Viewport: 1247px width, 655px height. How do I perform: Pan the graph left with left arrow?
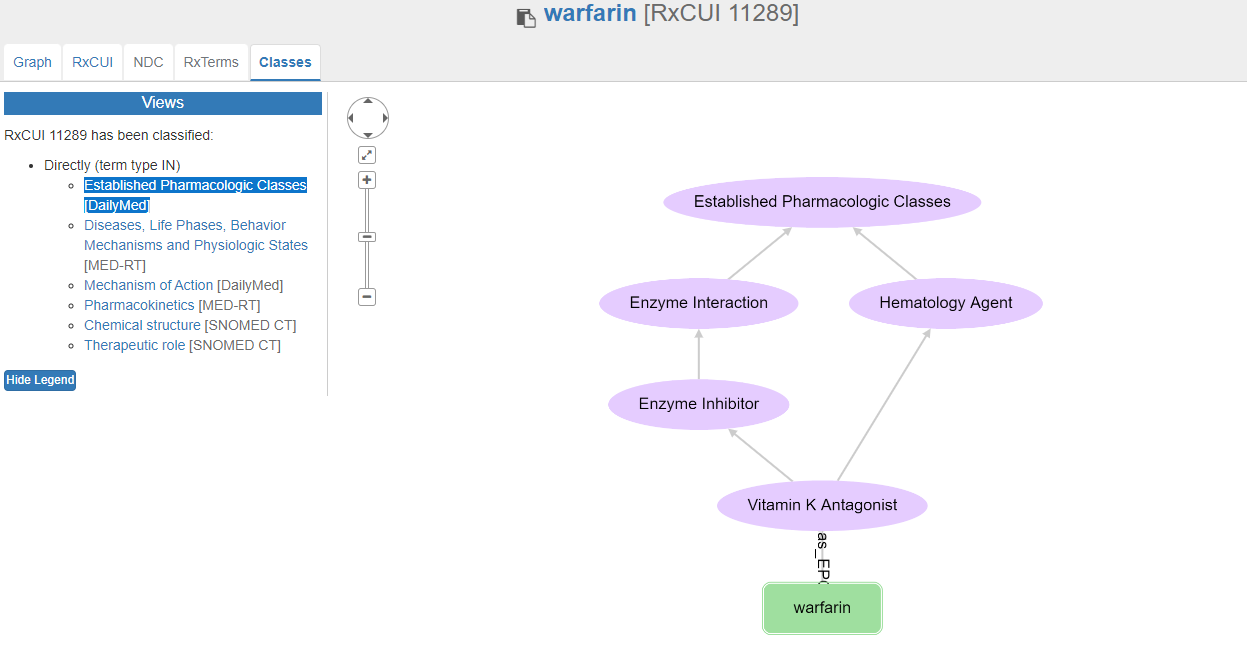point(351,118)
